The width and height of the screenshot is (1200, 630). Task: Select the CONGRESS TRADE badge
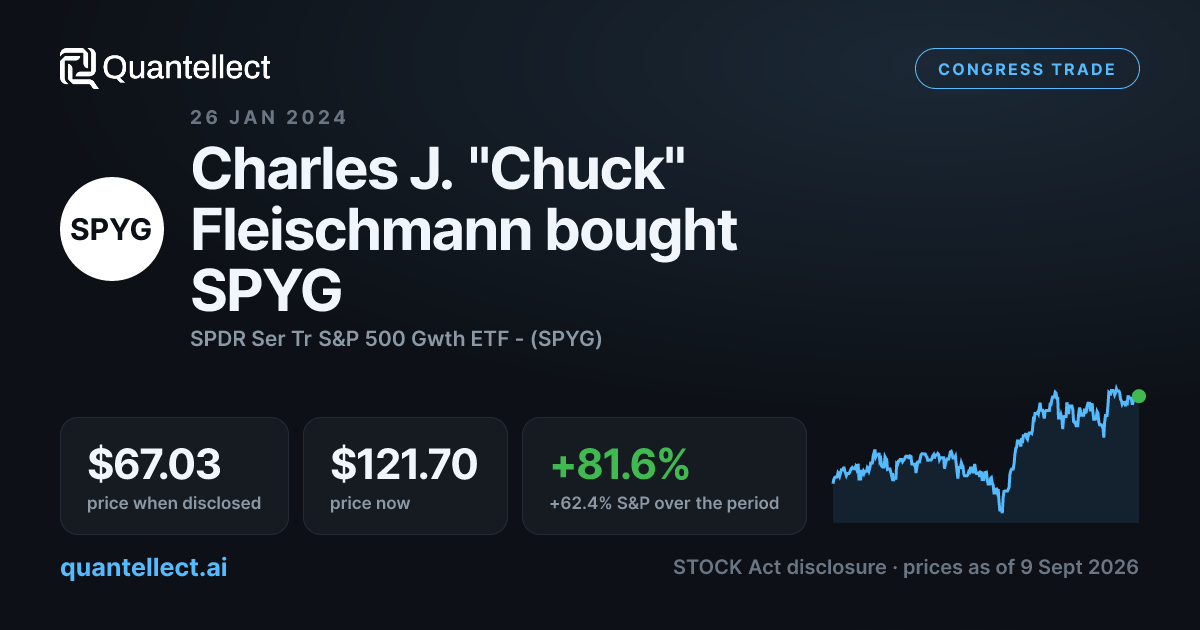pos(1027,69)
